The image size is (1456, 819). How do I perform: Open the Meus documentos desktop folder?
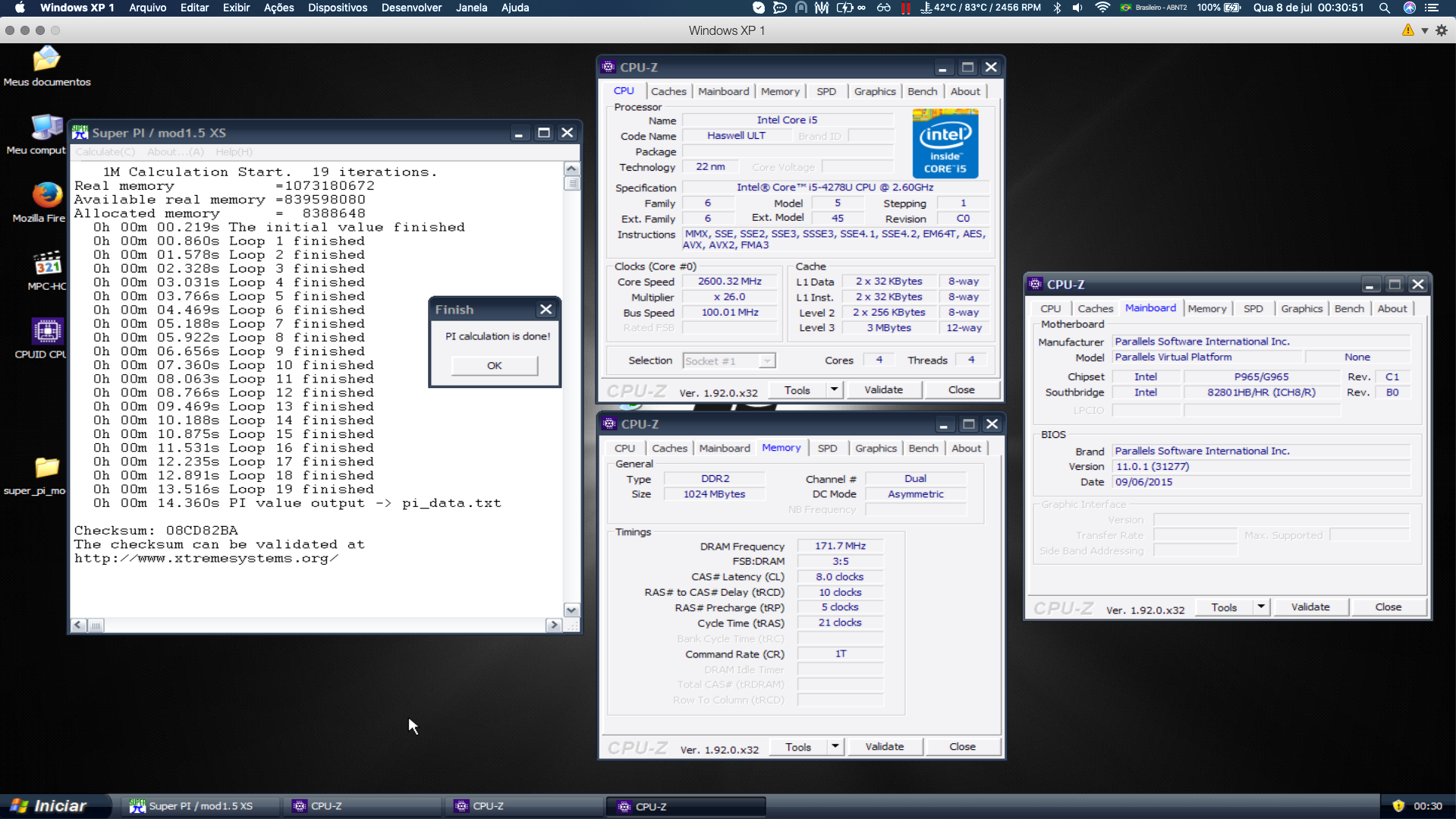pyautogui.click(x=46, y=66)
